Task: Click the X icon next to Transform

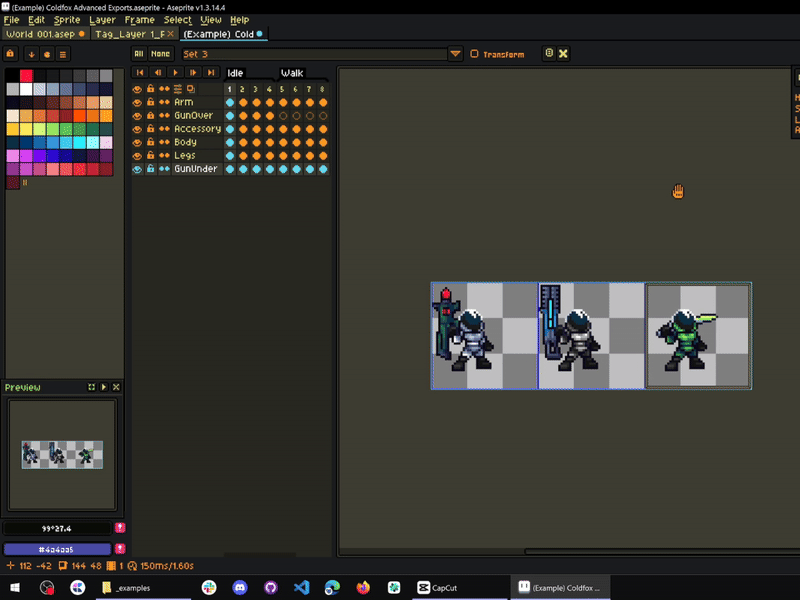Action: point(563,54)
